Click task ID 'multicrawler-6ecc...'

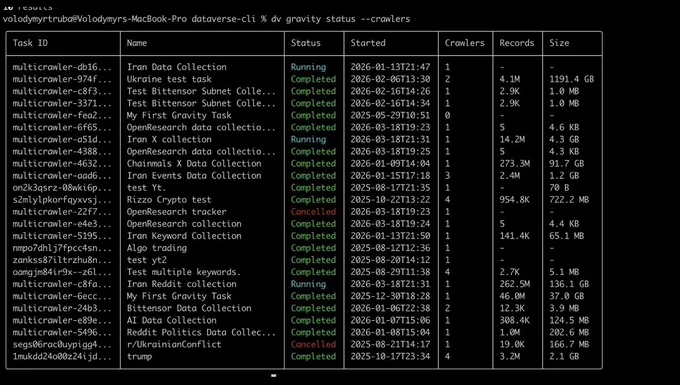point(62,297)
